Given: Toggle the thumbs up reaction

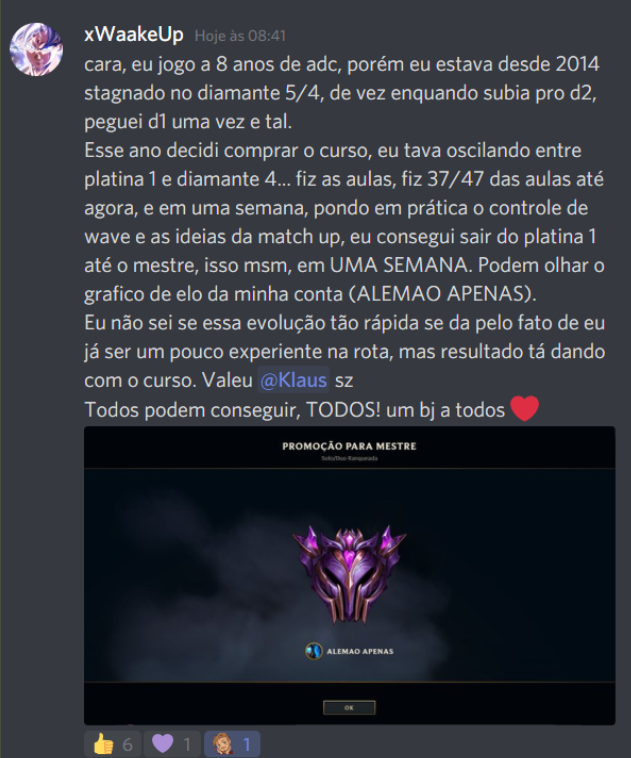Looking at the screenshot, I should [113, 744].
